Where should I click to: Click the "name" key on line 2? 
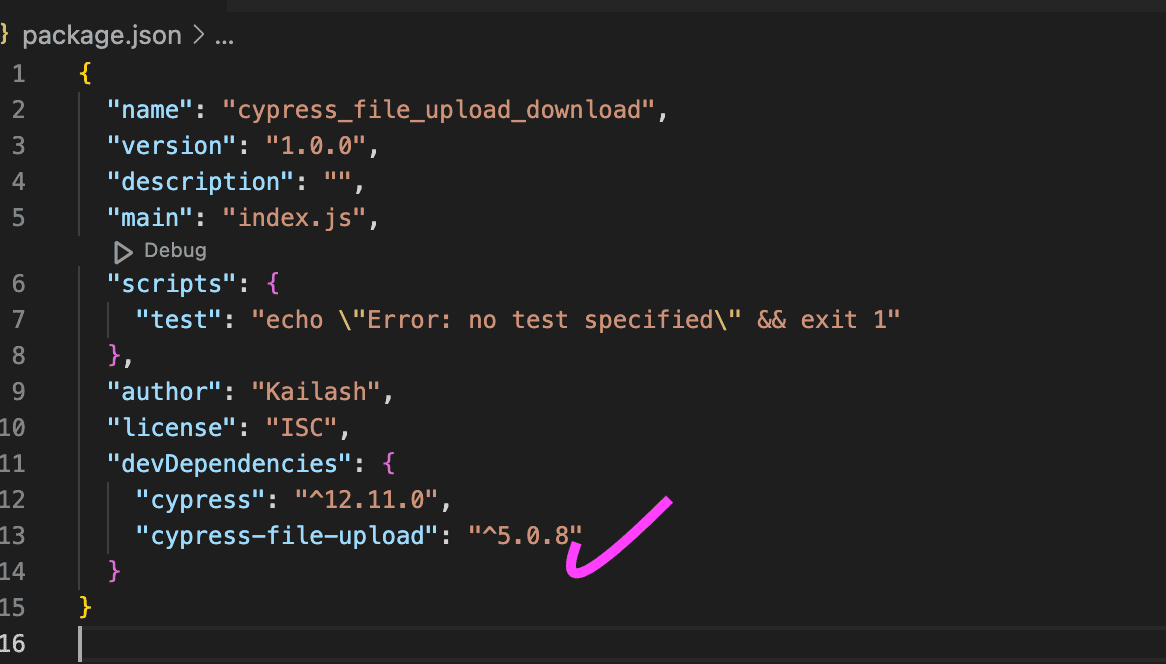151,110
